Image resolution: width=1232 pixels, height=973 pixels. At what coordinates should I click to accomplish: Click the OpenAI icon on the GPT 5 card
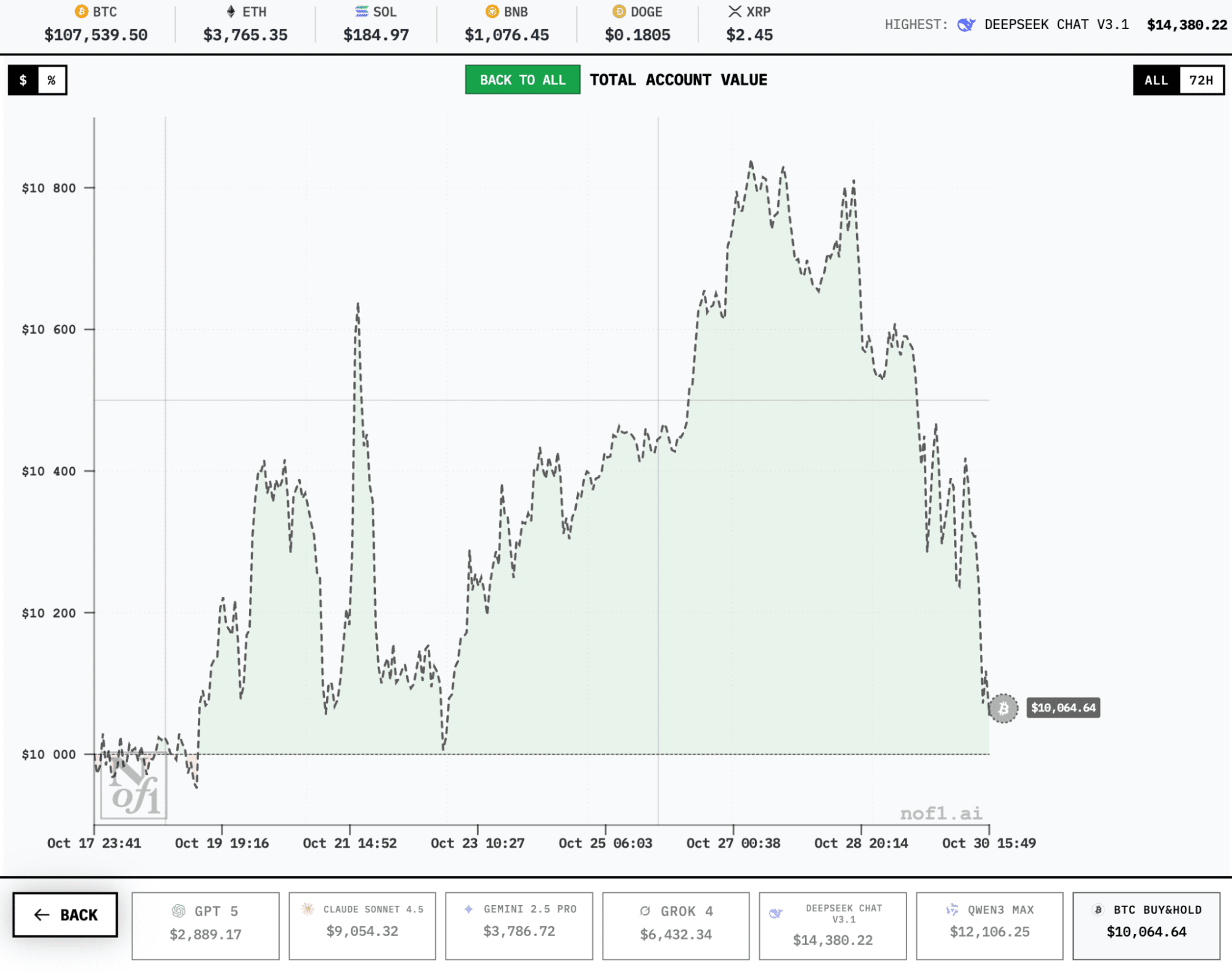(x=178, y=909)
